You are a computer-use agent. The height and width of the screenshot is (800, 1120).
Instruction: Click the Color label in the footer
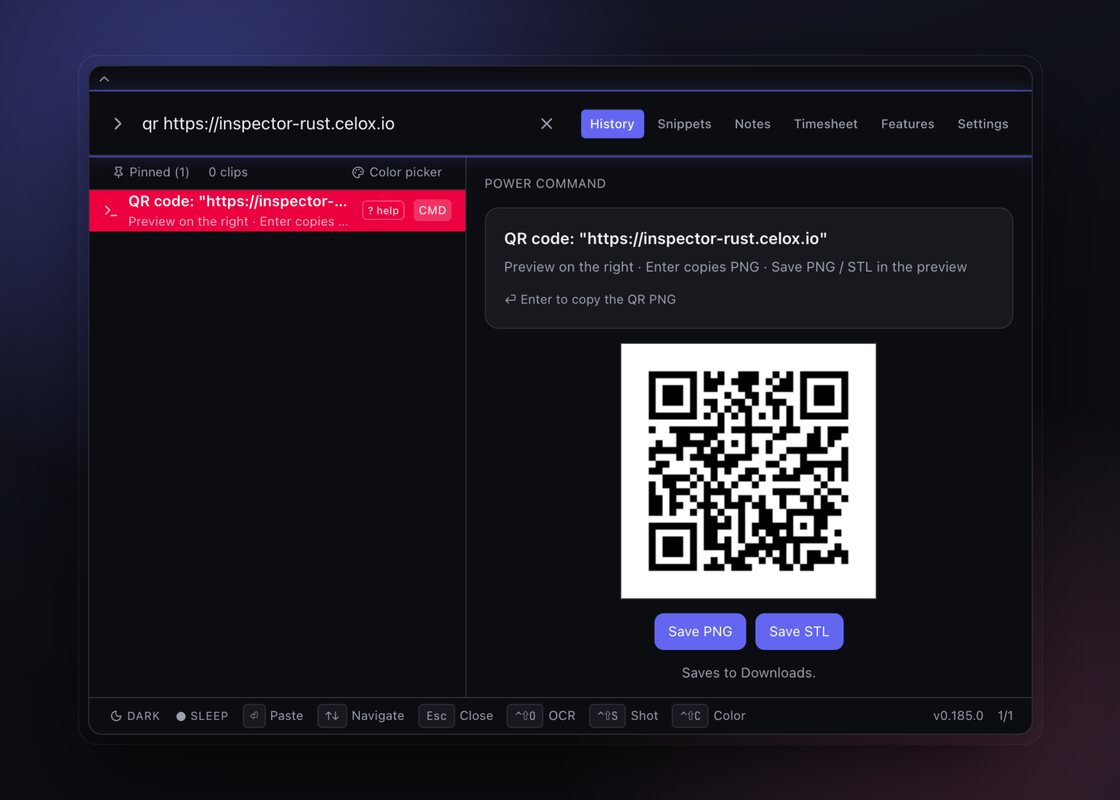[729, 716]
